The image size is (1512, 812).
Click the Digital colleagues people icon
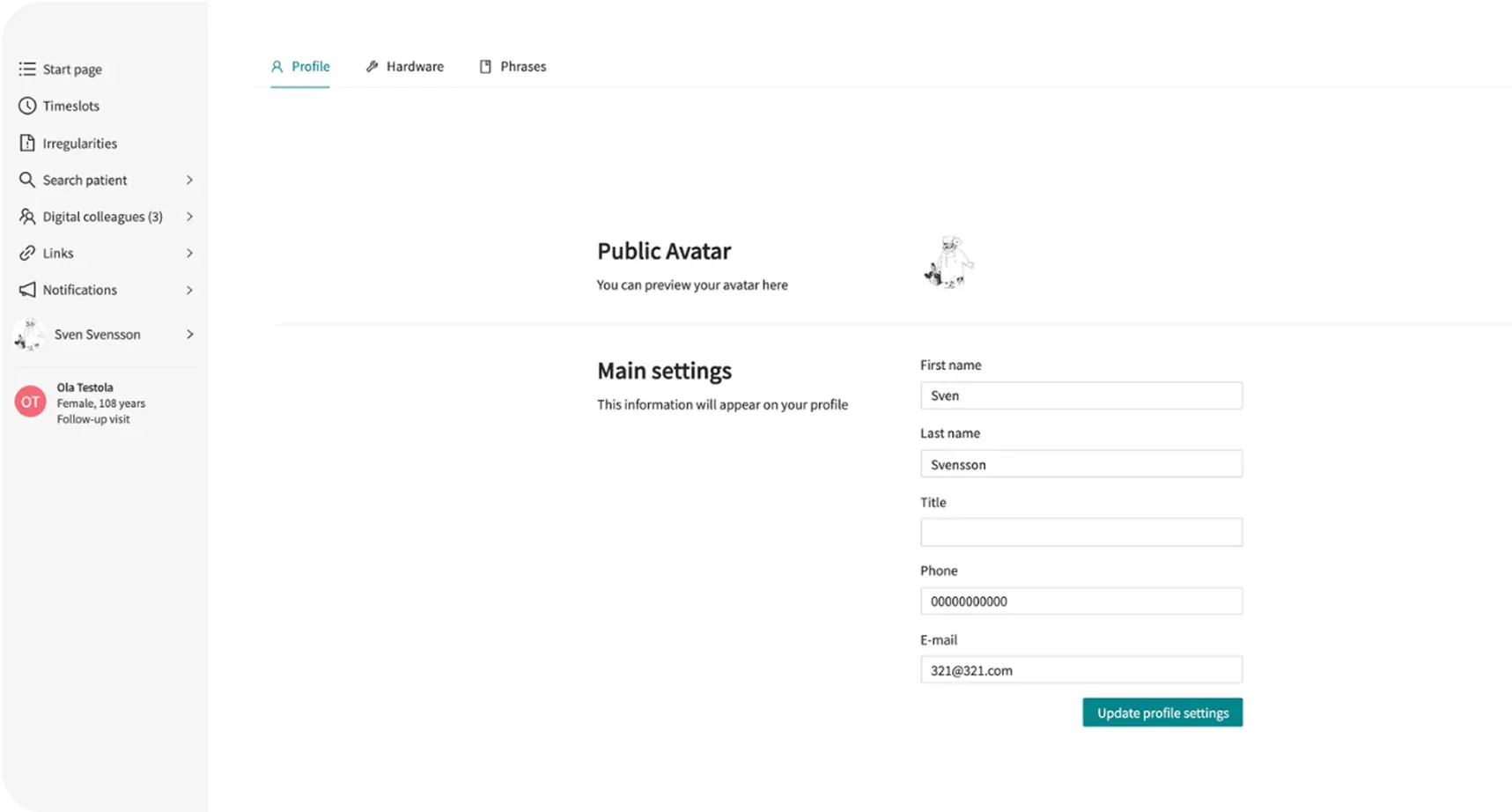click(x=27, y=217)
